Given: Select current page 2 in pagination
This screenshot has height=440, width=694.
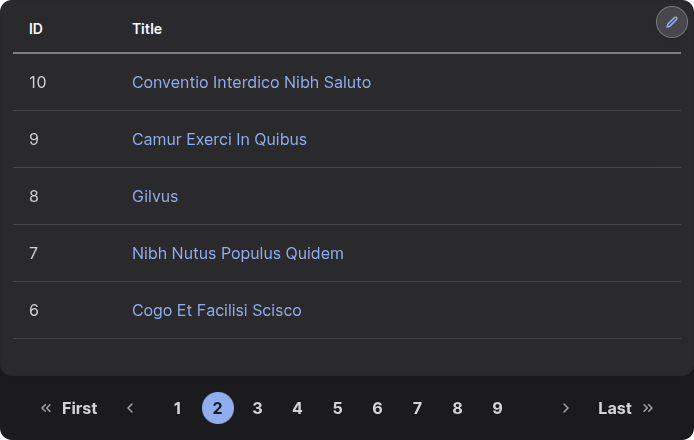Looking at the screenshot, I should point(218,408).
